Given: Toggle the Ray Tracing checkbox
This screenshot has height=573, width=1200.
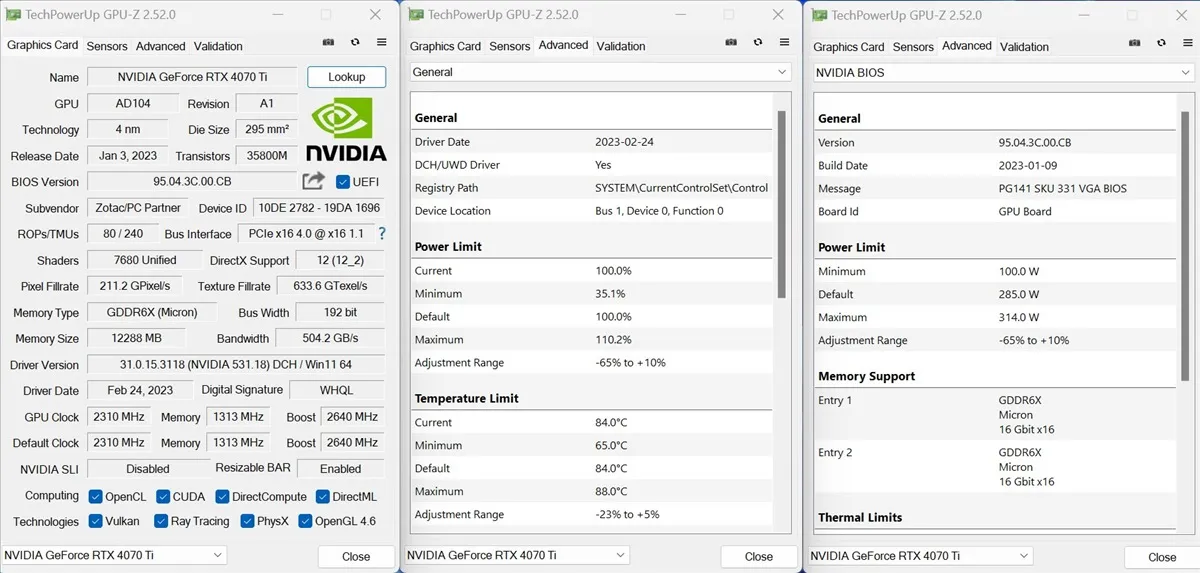Looking at the screenshot, I should [160, 521].
